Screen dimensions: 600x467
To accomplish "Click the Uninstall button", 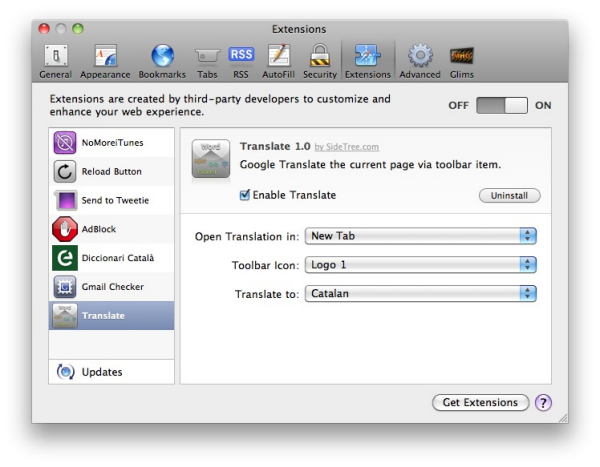I will click(x=510, y=196).
